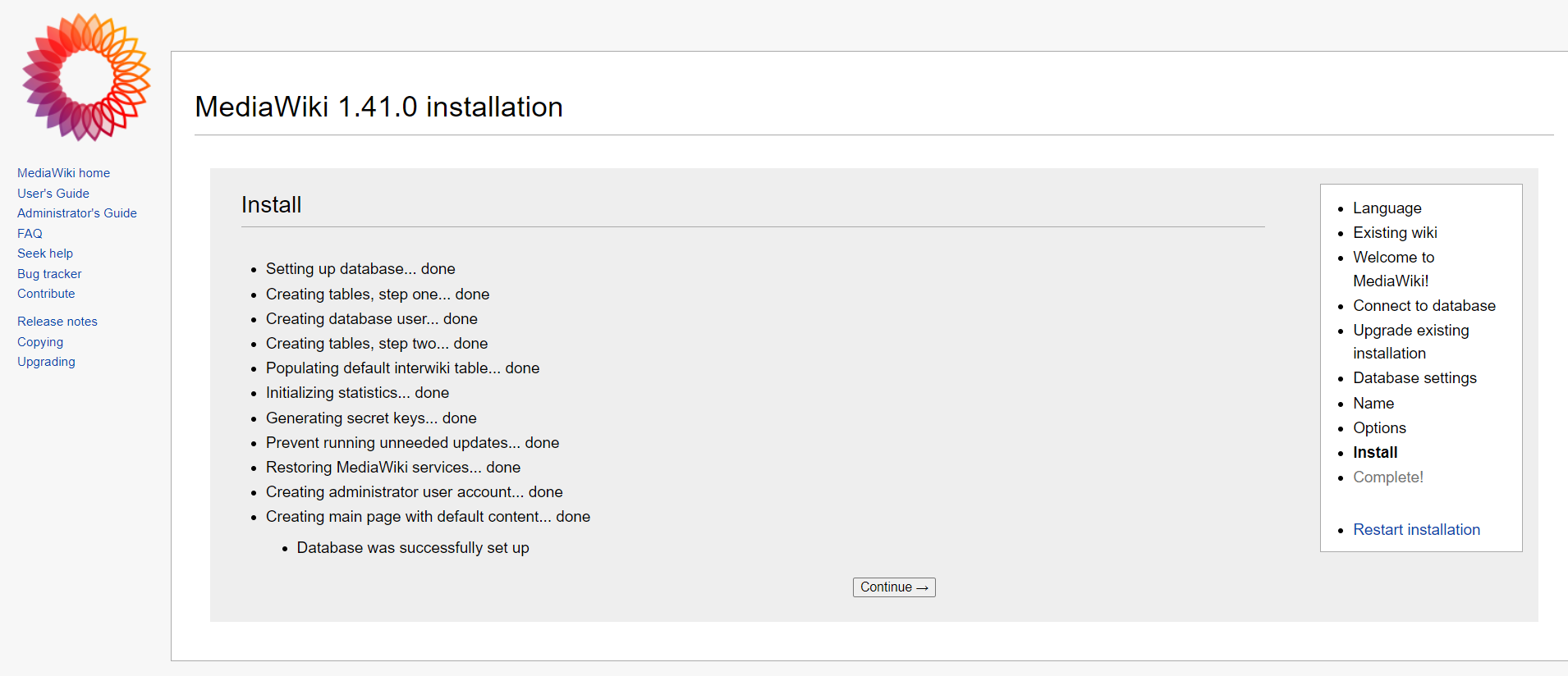The height and width of the screenshot is (676, 1568).
Task: Go to the FAQ link
Action: 30,234
